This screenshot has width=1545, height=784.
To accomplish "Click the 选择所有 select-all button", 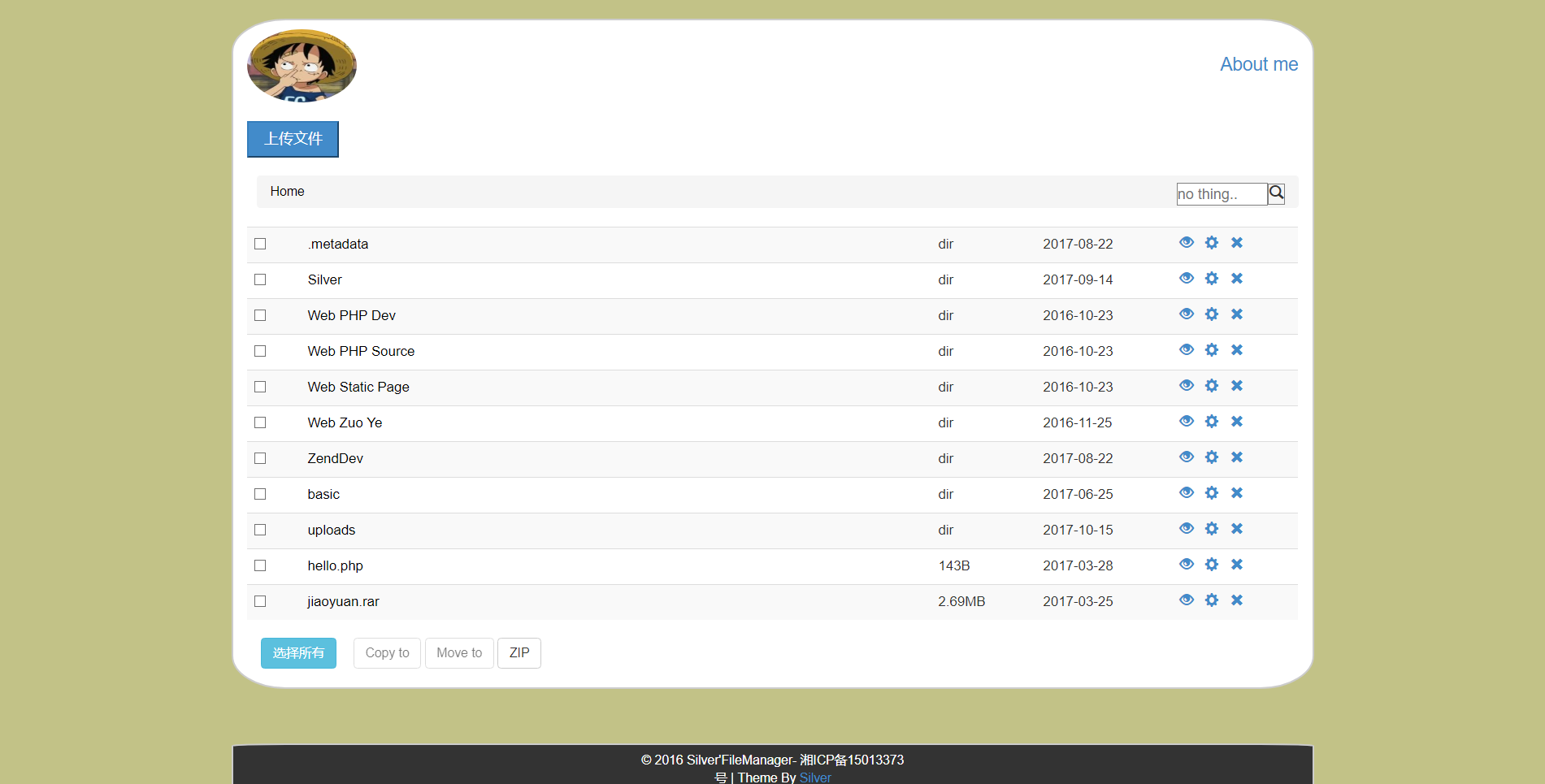I will (298, 653).
